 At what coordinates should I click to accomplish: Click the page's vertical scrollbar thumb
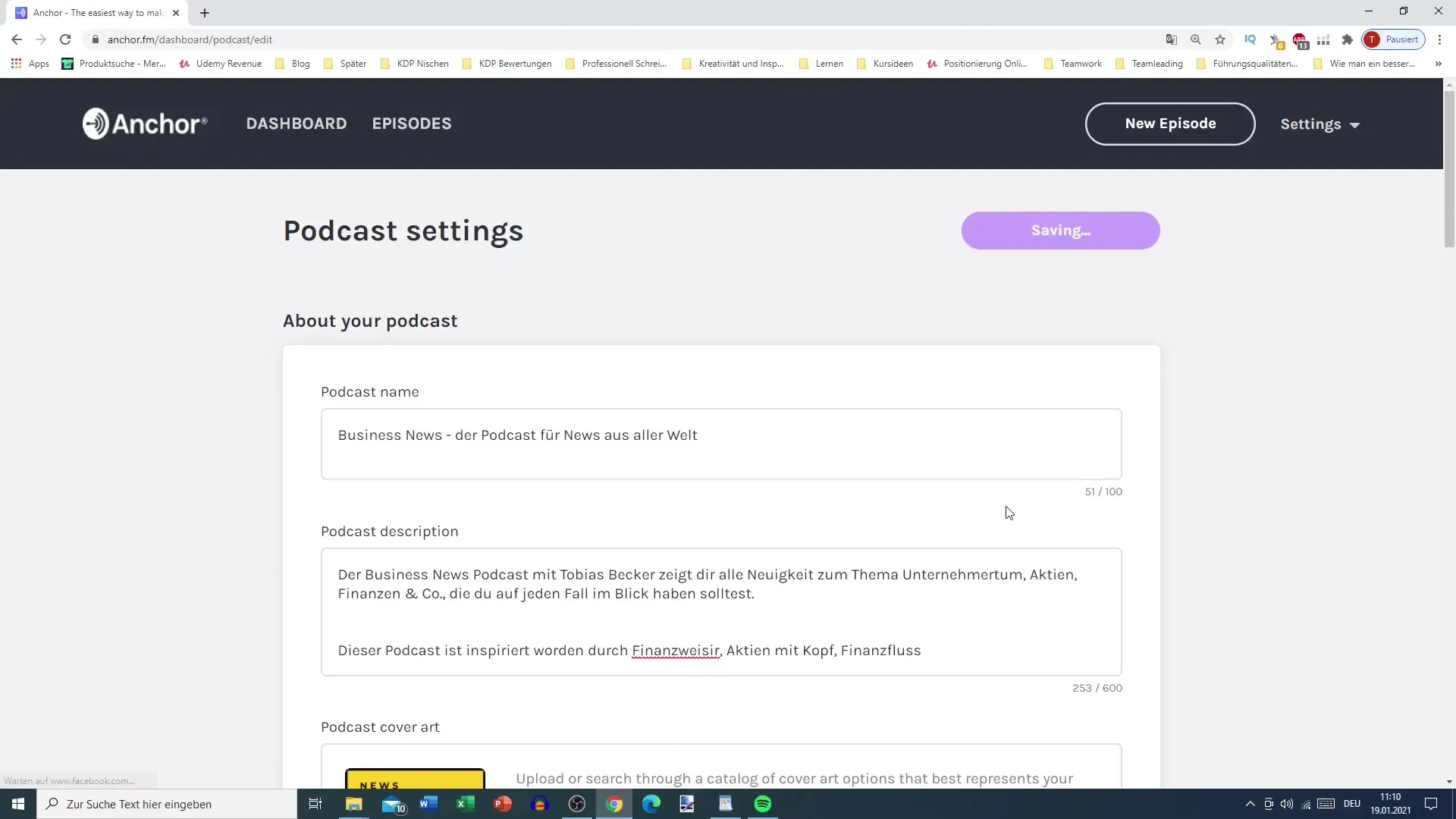point(1449,168)
